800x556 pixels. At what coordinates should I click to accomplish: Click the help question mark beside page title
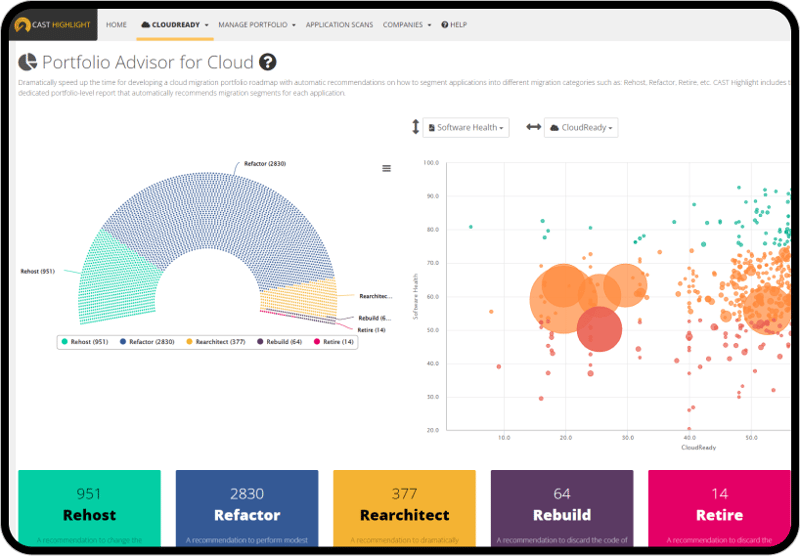268,62
